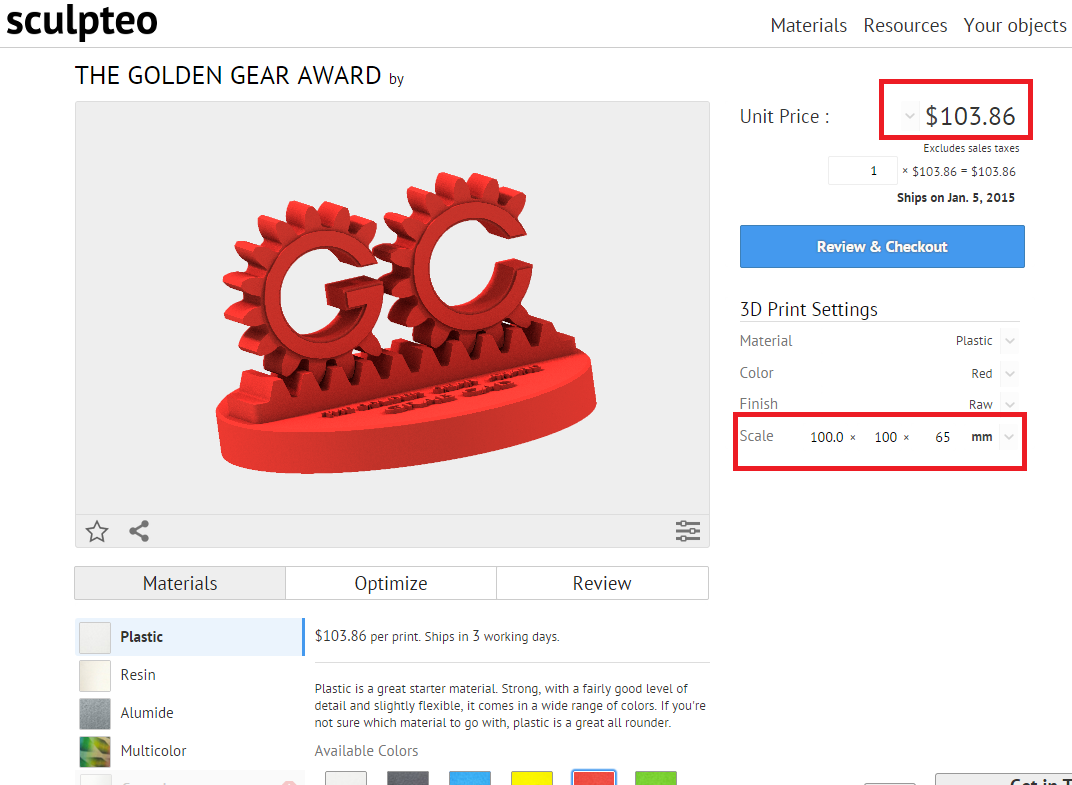Switch to the Review tab

[602, 583]
